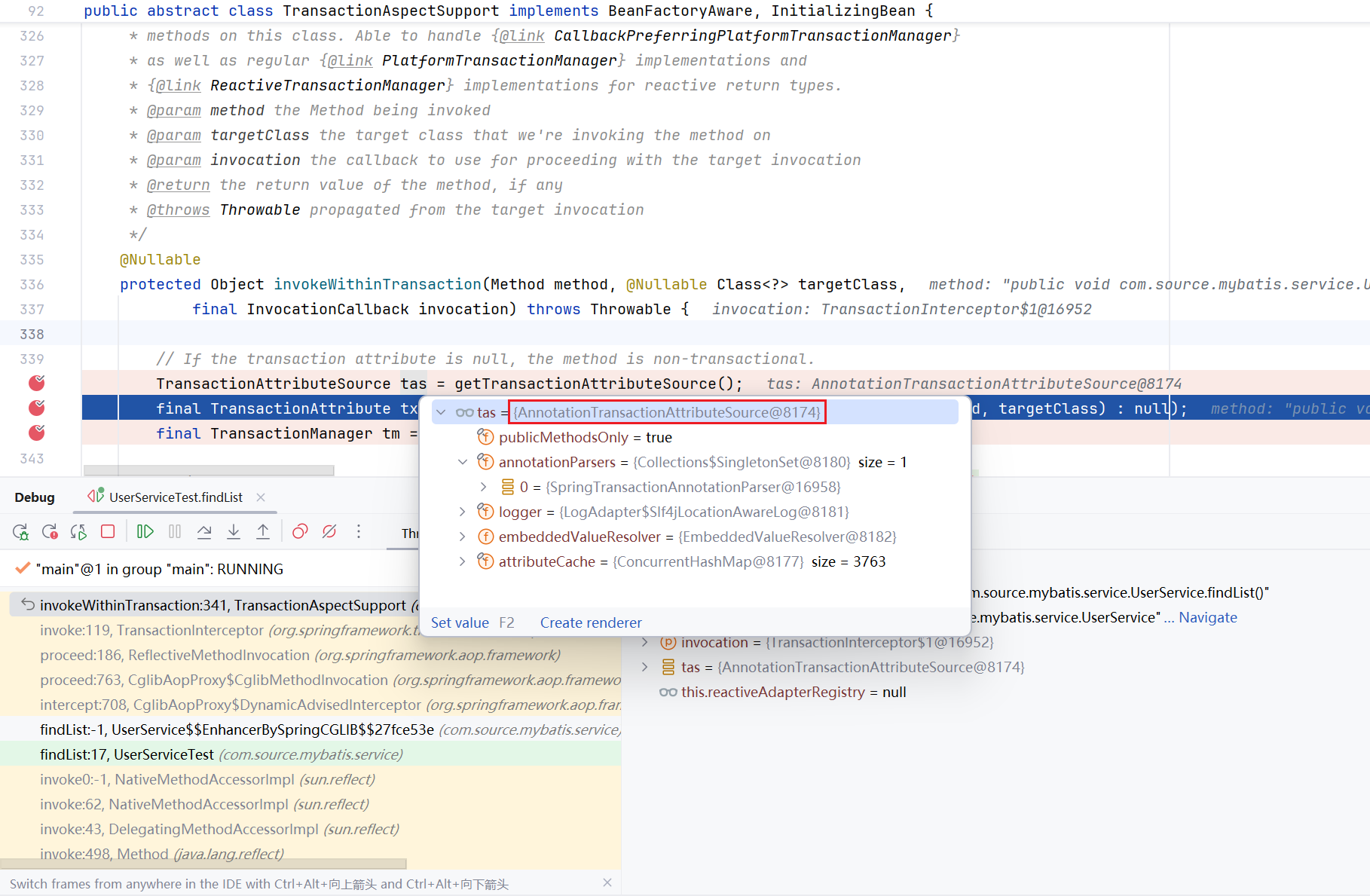
Task: Click the Navigate link for UserService
Action: pos(1208,617)
